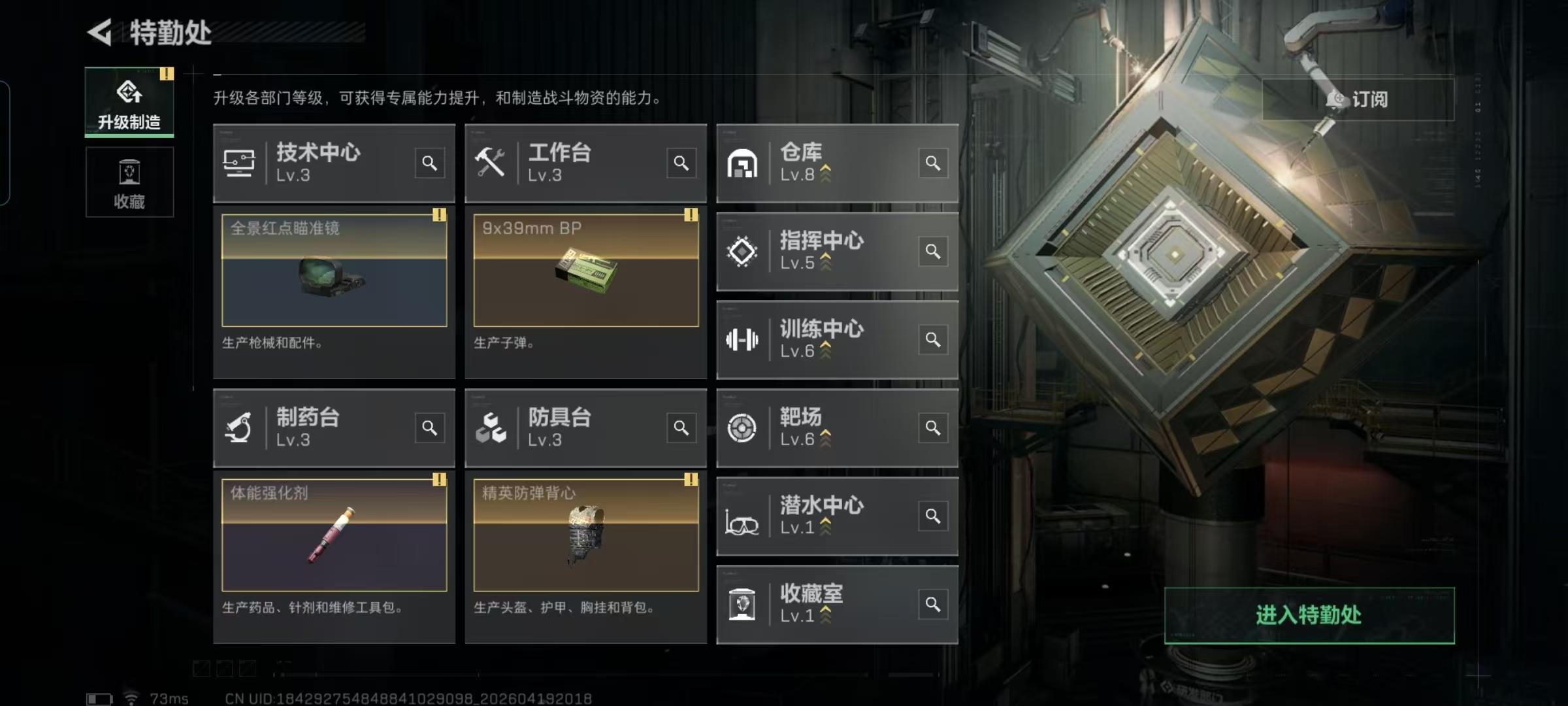Image resolution: width=1568 pixels, height=706 pixels.
Task: Inspect 工作台 with its magnifier icon
Action: 681,163
